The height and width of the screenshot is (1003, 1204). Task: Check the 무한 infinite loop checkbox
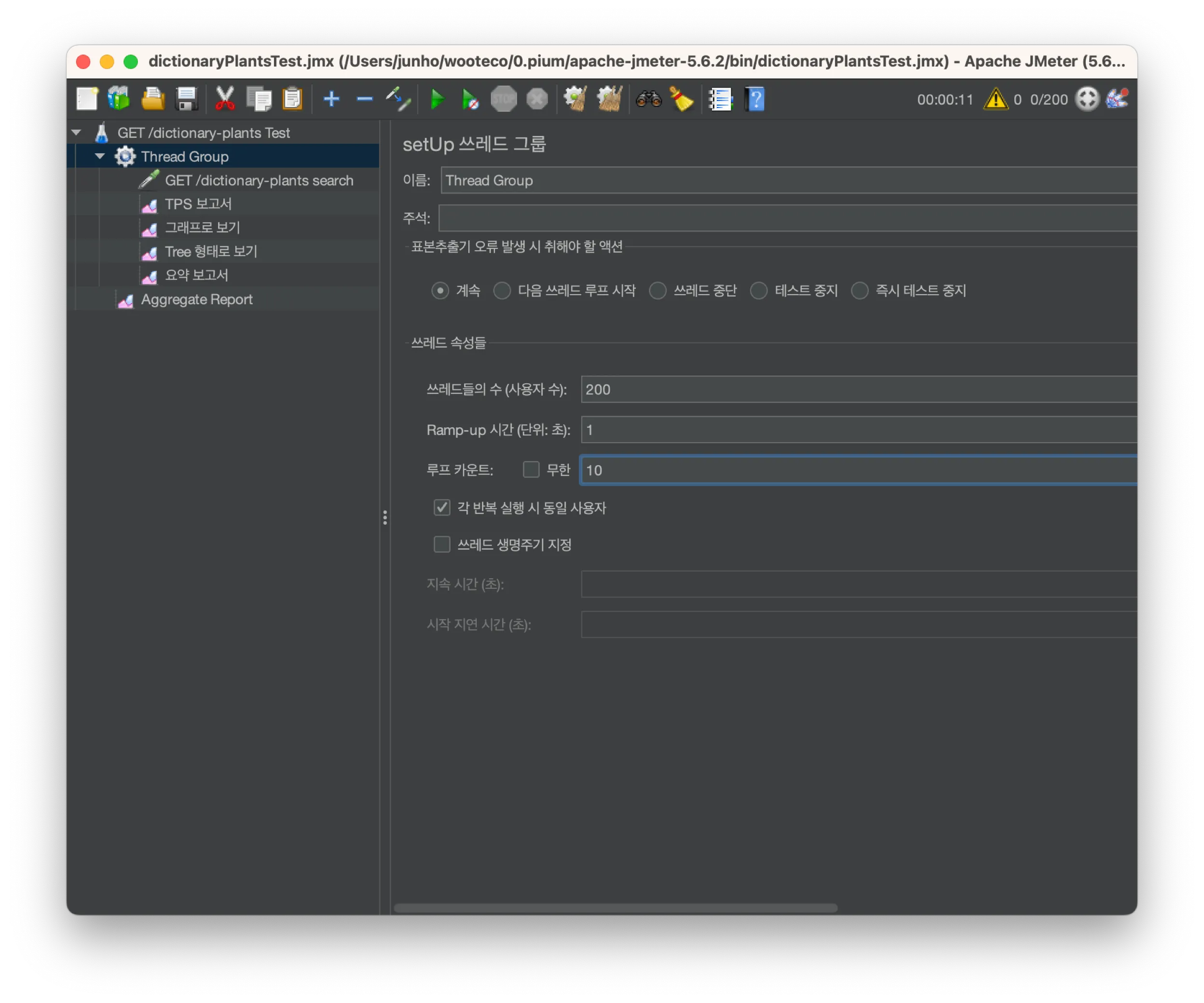(531, 470)
